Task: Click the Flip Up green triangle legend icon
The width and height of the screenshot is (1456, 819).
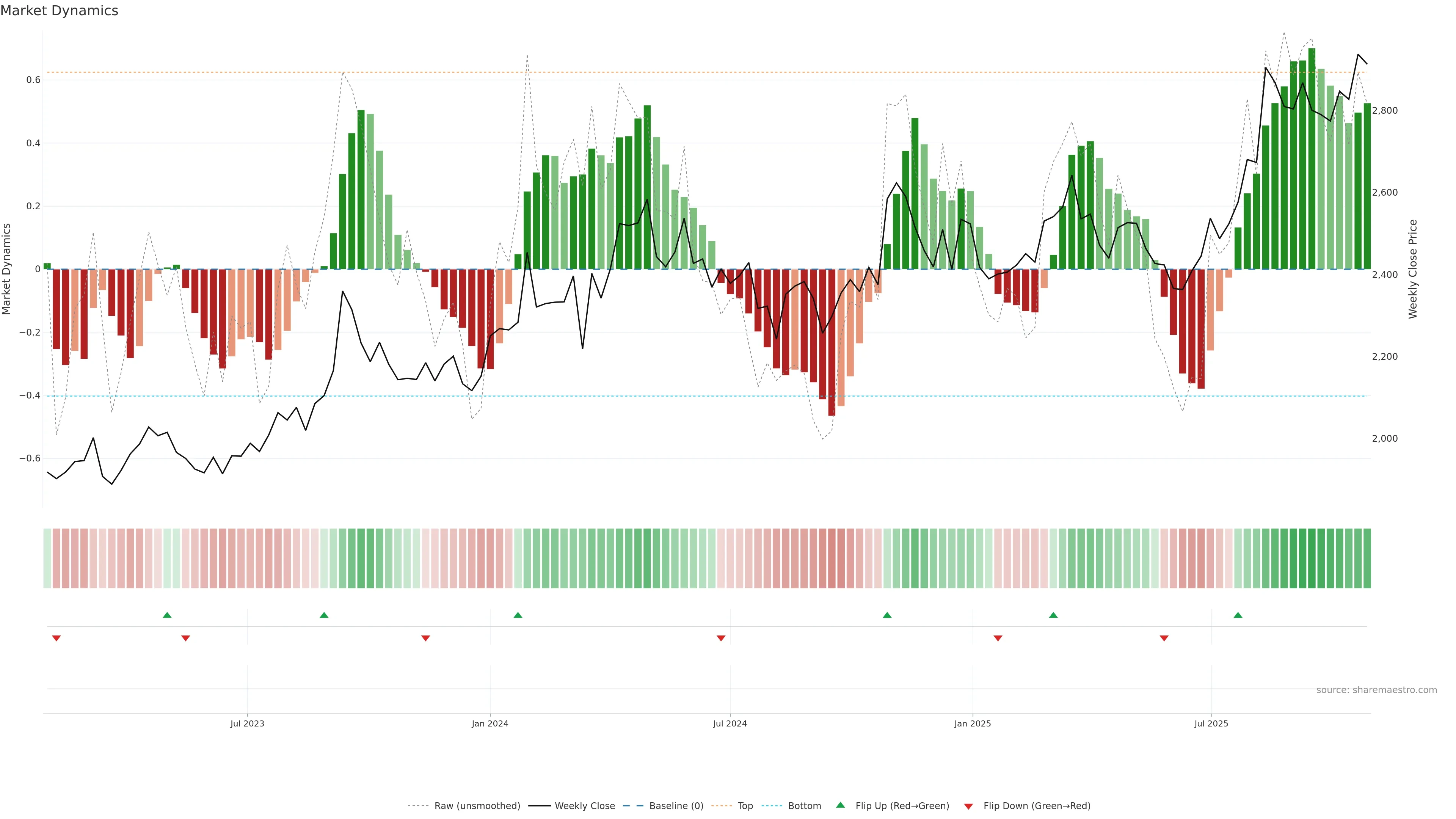Action: point(841,805)
